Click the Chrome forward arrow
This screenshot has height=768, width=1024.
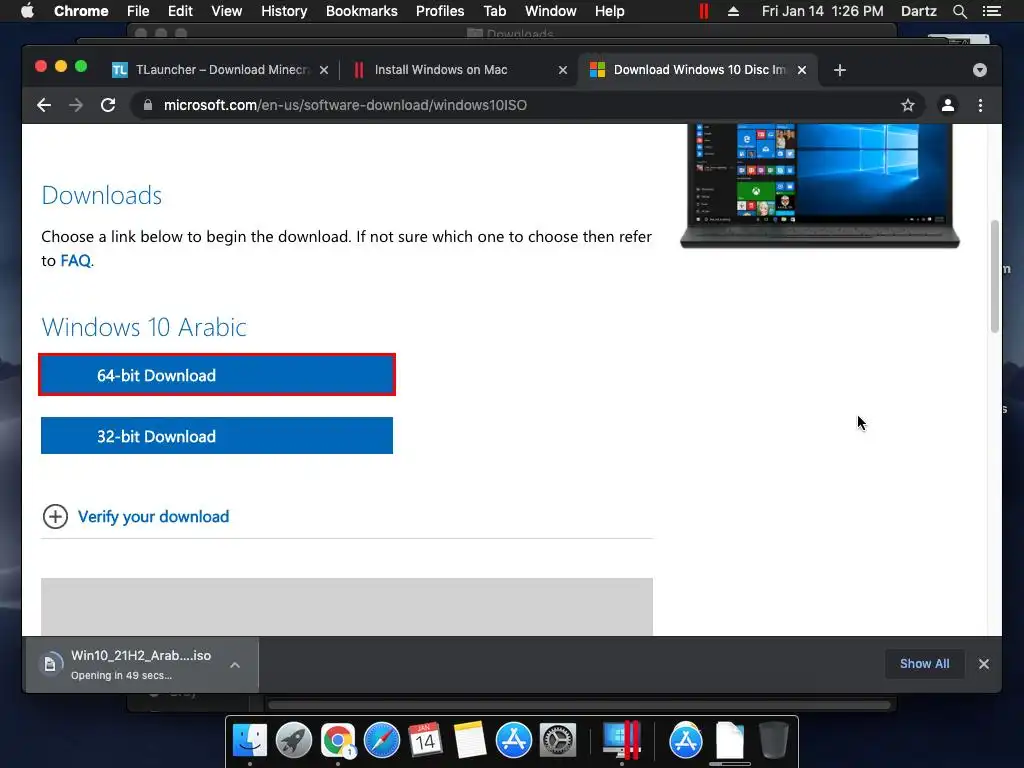(x=76, y=105)
